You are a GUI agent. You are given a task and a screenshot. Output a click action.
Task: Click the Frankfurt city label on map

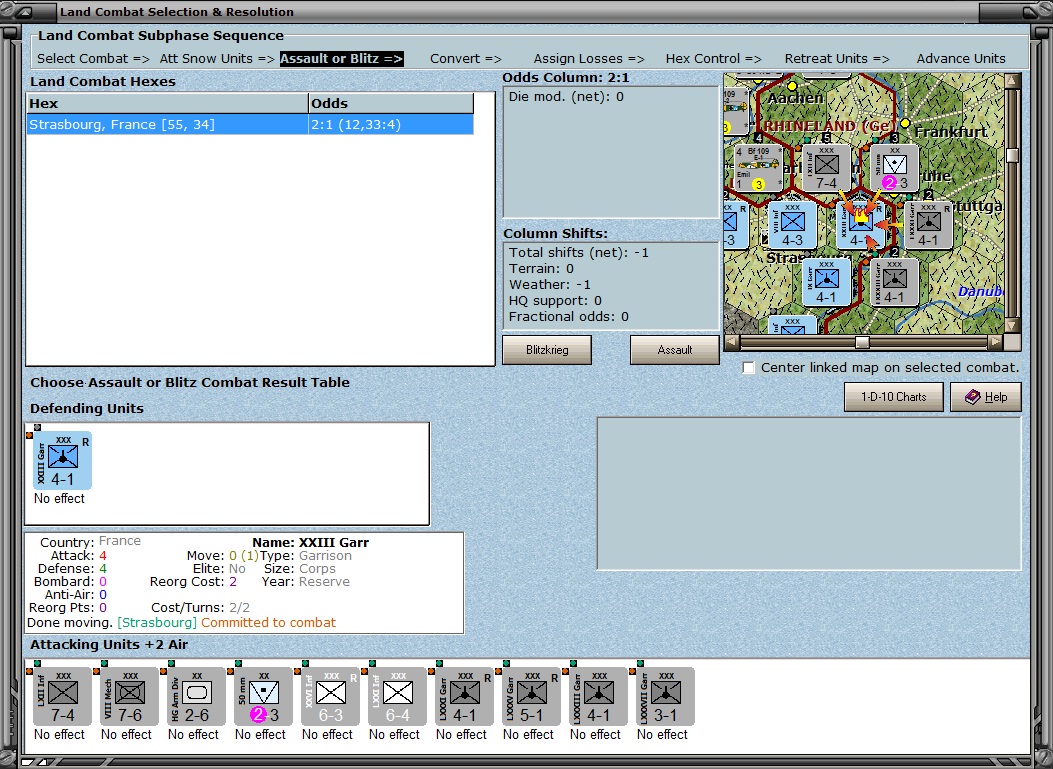pyautogui.click(x=951, y=132)
